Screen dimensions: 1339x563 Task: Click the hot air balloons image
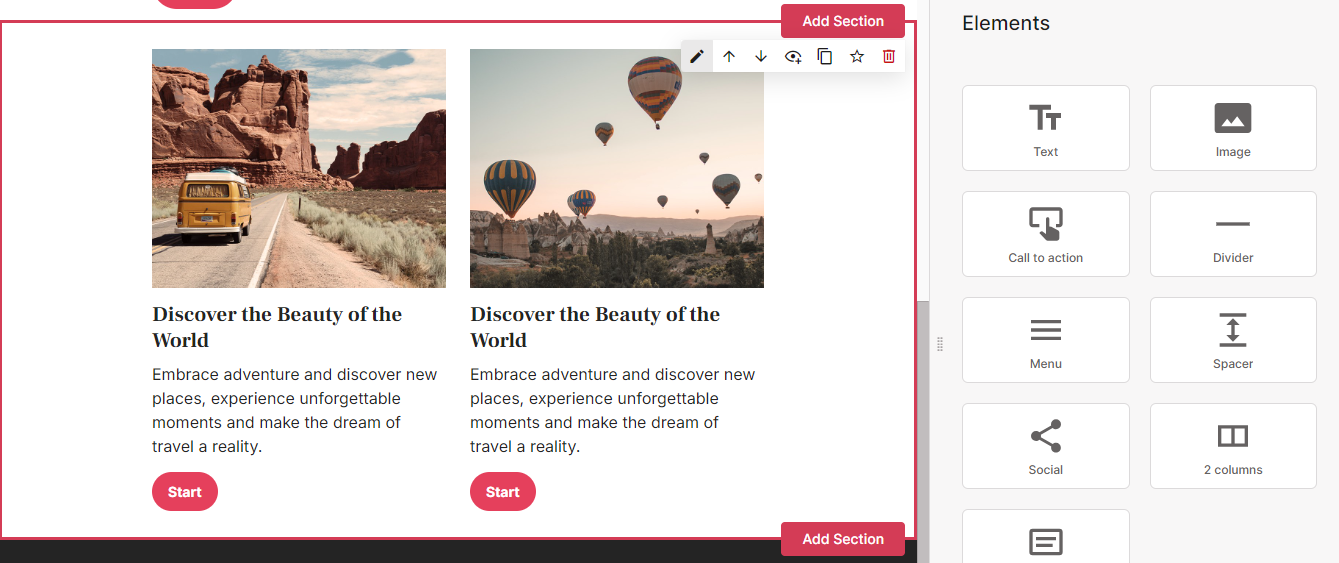coord(617,168)
